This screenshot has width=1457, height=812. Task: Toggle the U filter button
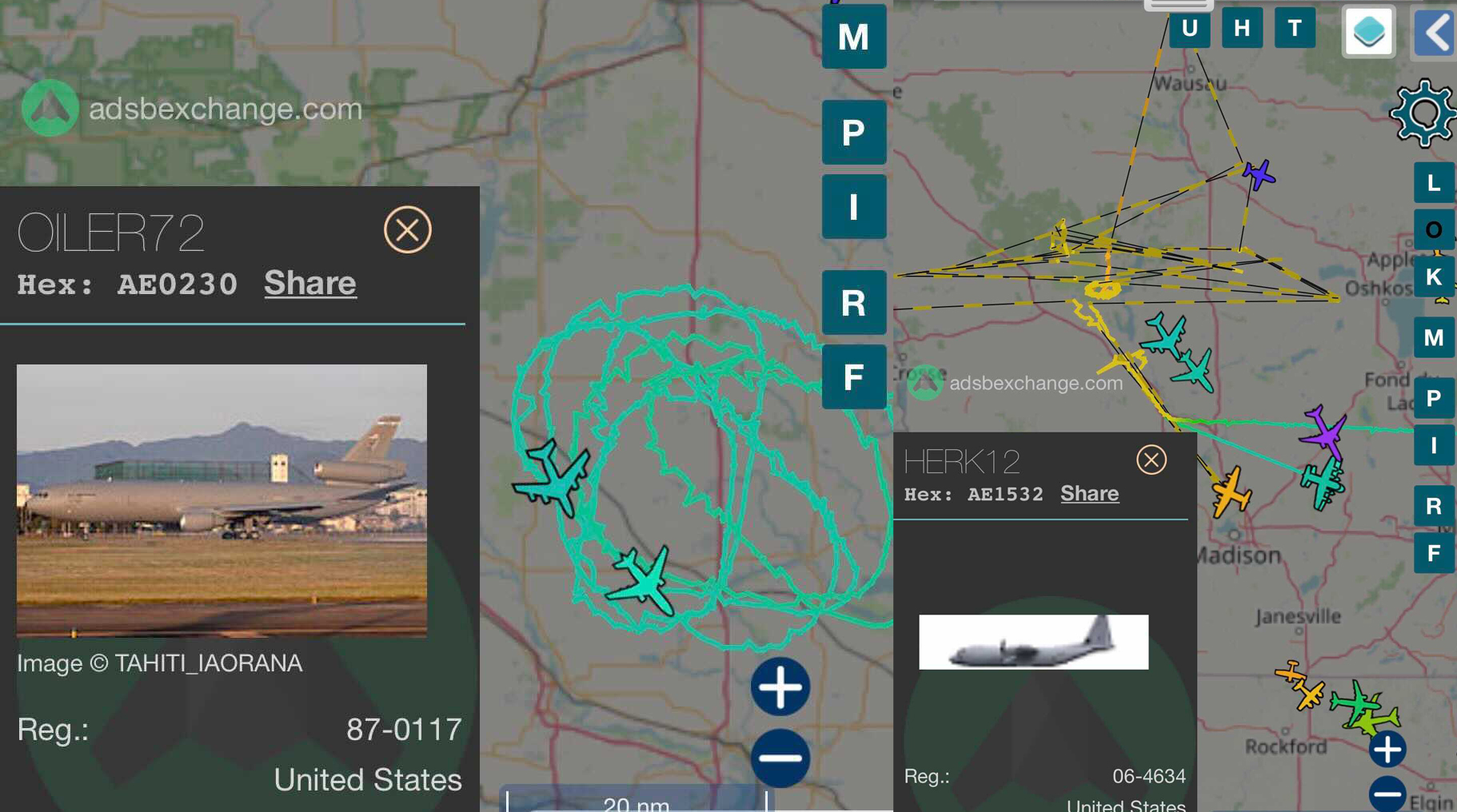coord(1189,28)
